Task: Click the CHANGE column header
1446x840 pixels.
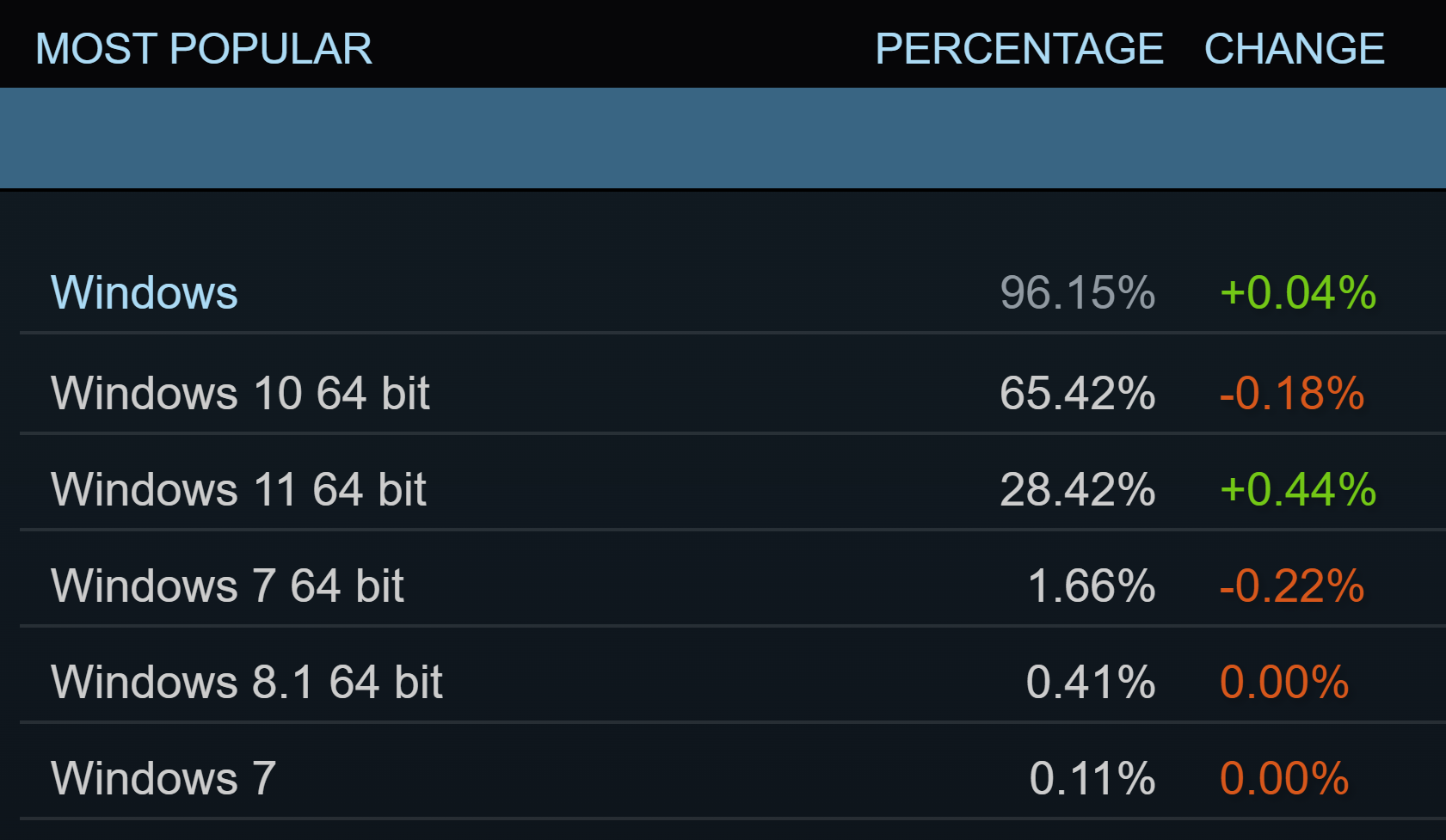Action: (1294, 49)
